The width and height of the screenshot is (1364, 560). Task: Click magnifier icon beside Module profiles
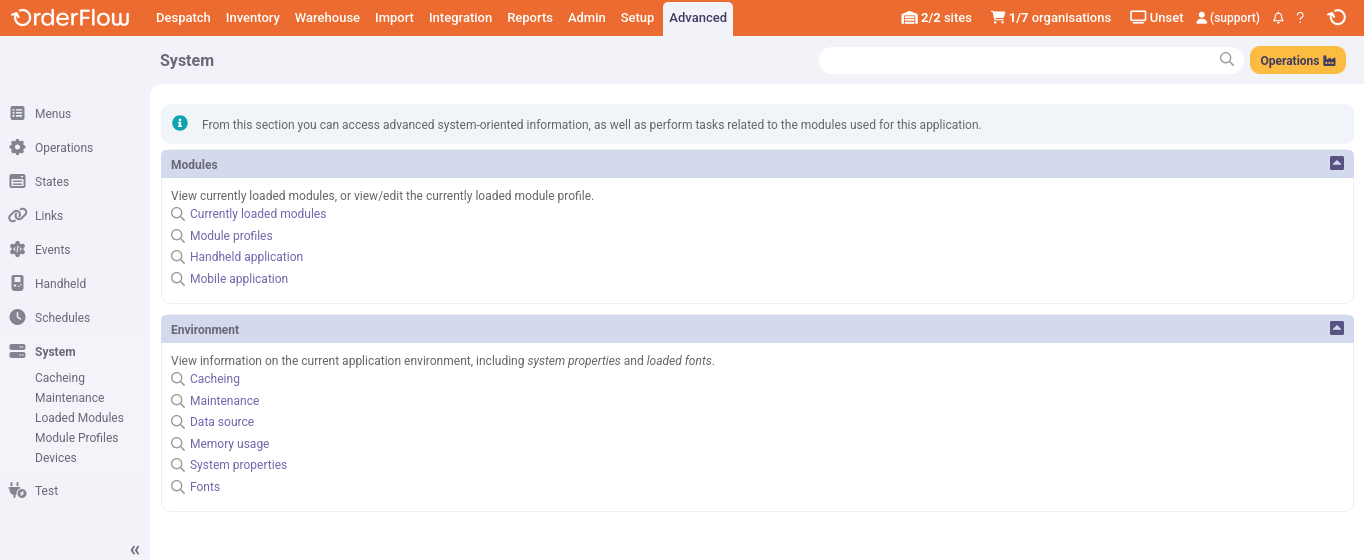point(178,236)
